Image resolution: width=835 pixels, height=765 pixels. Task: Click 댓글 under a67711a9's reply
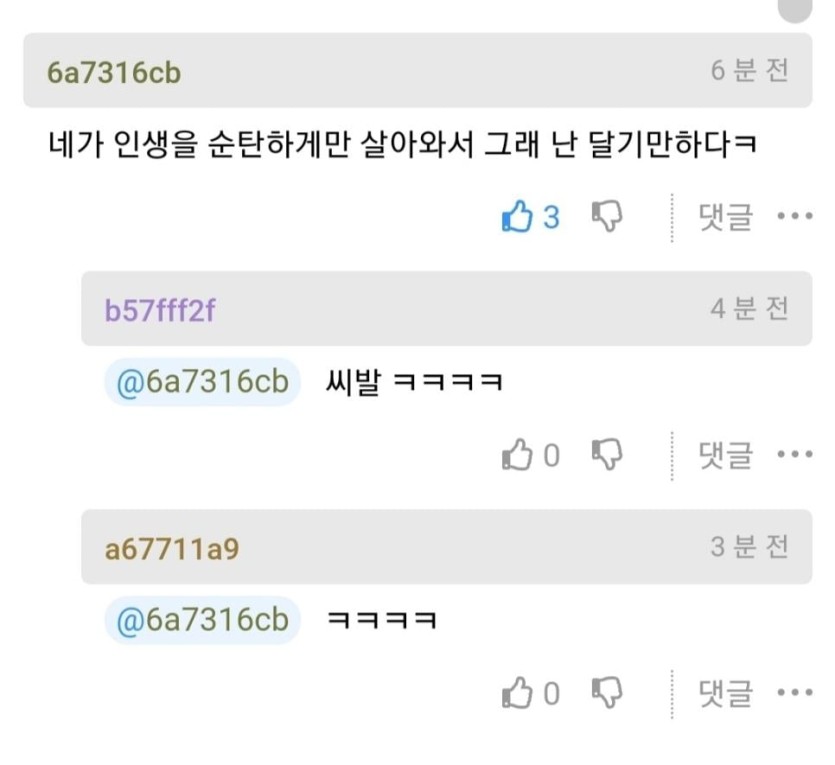pyautogui.click(x=725, y=693)
